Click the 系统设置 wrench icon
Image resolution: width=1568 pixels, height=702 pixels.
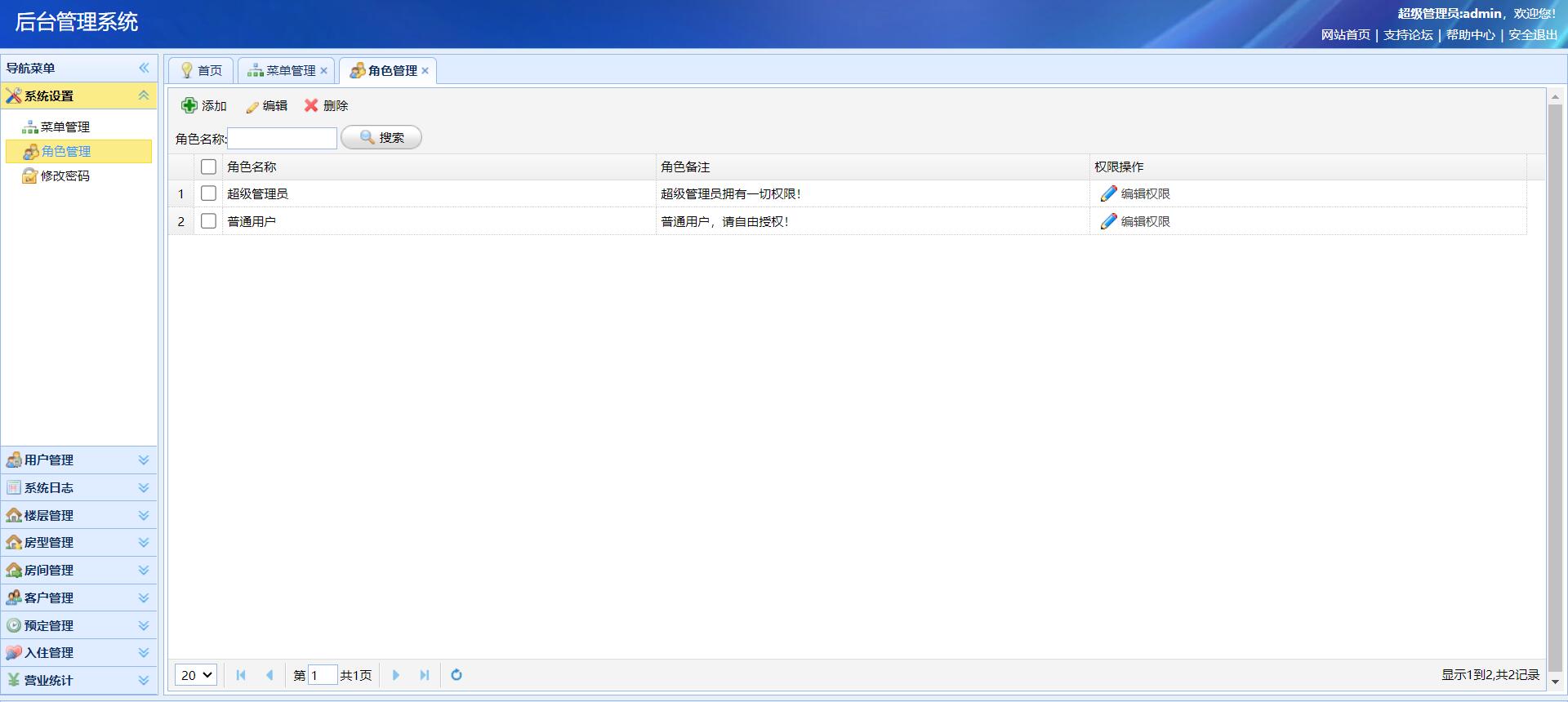point(14,96)
